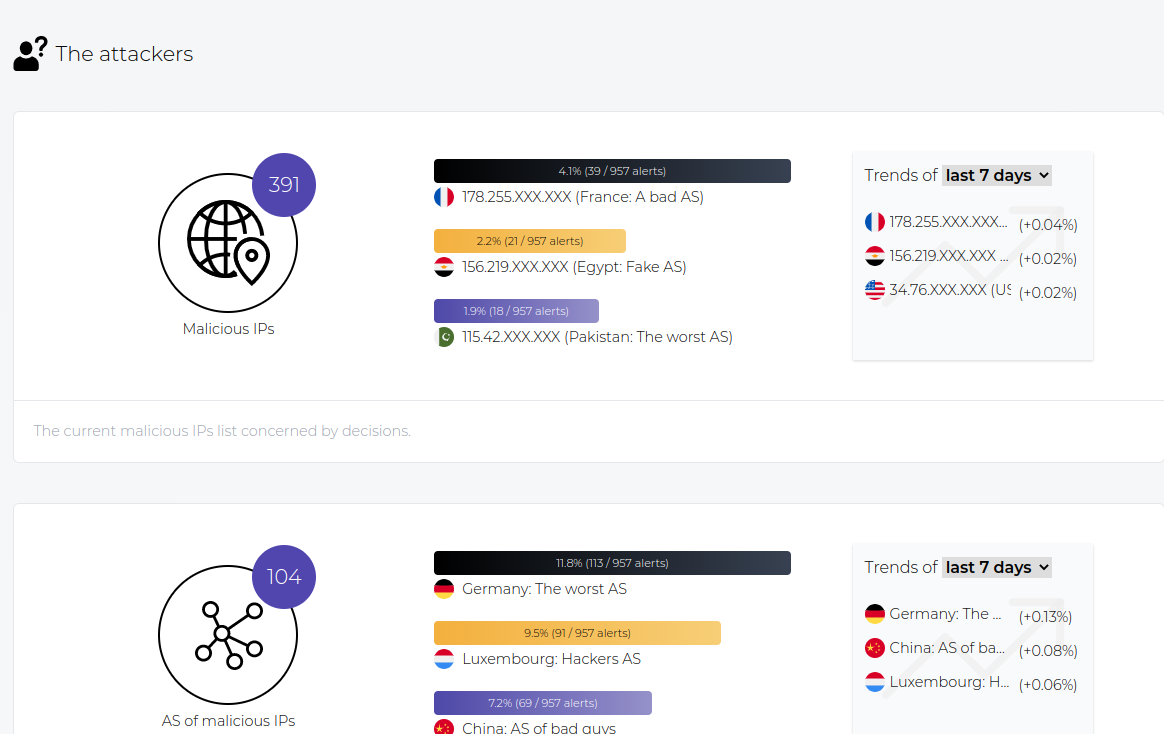Click the China flag in the lower trends panel
1164x734 pixels.
[875, 647]
